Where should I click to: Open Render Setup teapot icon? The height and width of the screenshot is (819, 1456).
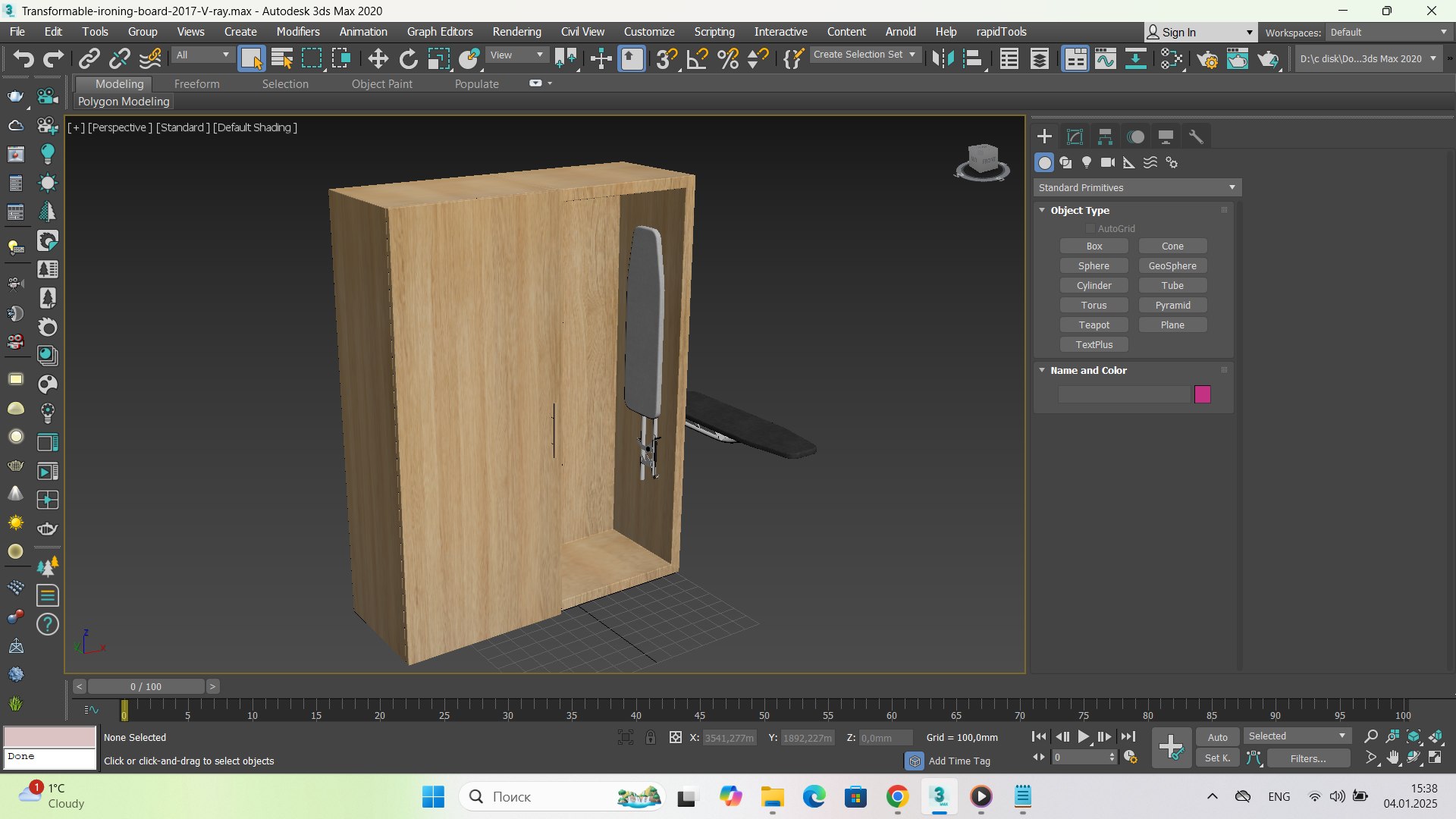click(x=1207, y=58)
